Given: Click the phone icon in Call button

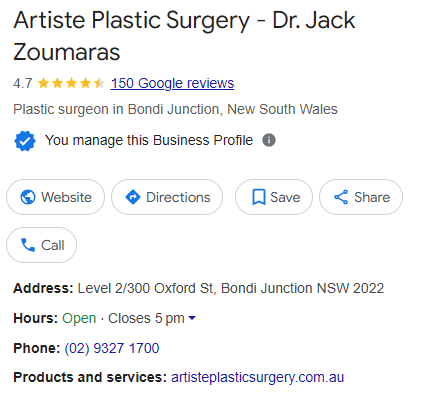Looking at the screenshot, I should coord(28,245).
